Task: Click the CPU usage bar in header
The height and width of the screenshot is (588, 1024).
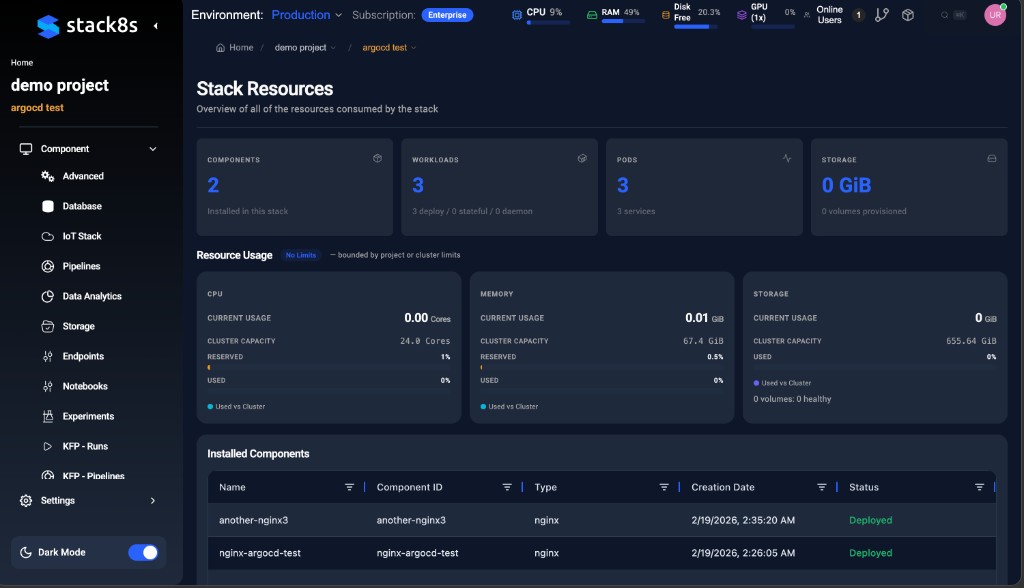Action: click(x=547, y=23)
